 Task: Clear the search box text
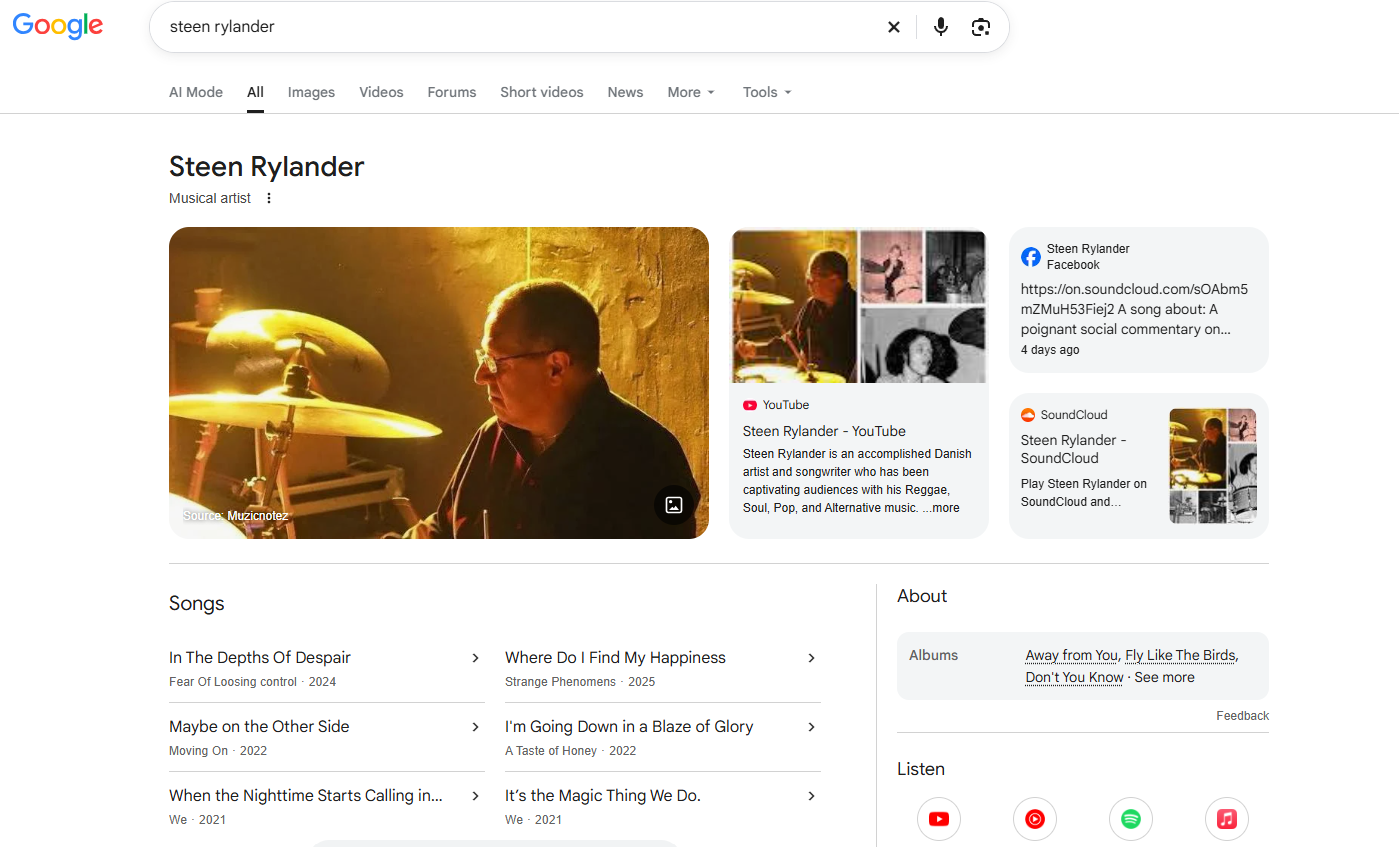click(x=894, y=27)
